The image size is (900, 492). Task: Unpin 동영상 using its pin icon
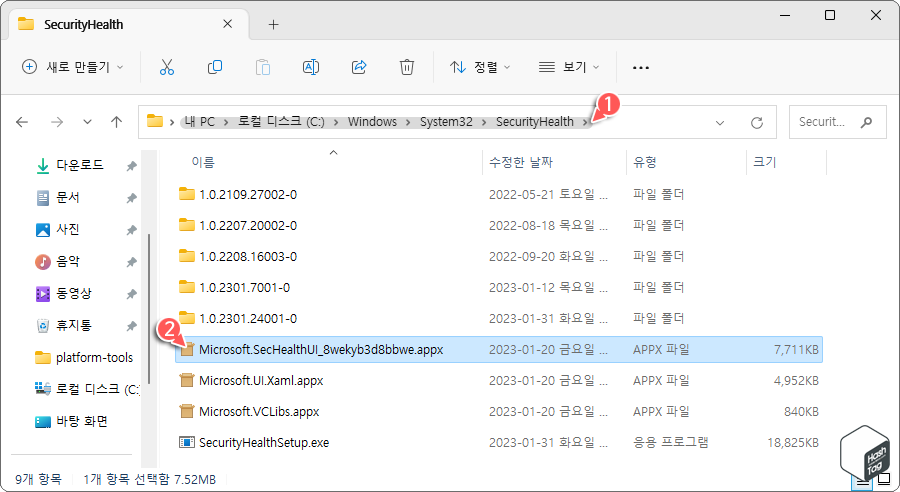131,294
